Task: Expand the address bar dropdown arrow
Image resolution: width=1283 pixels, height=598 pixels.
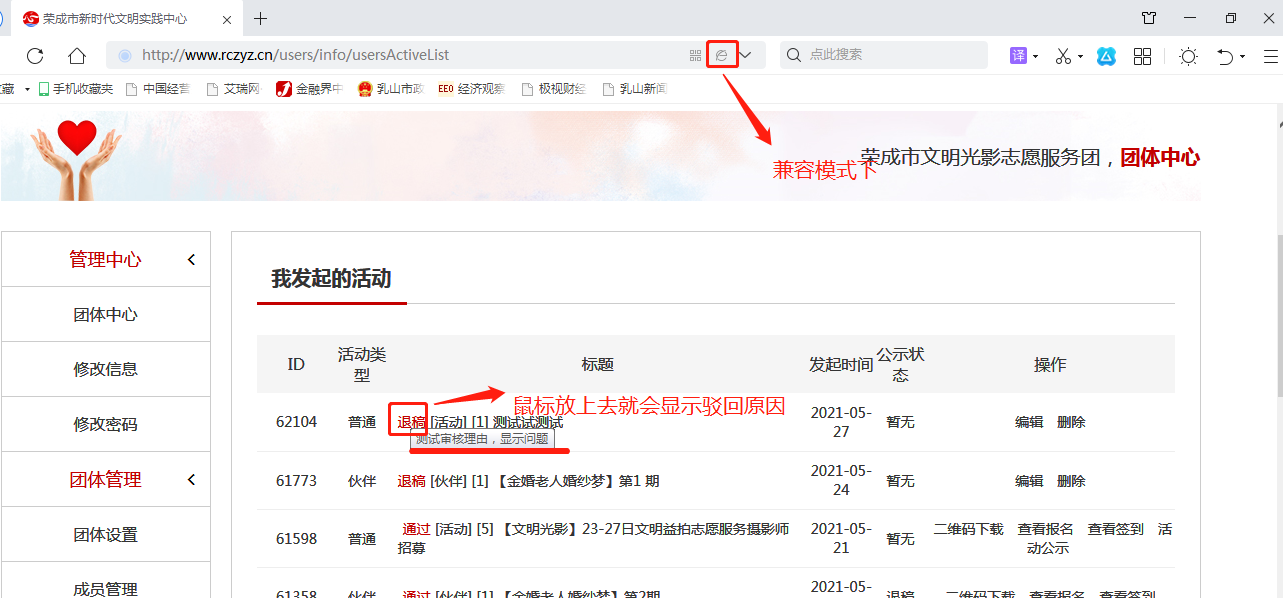Action: tap(745, 55)
